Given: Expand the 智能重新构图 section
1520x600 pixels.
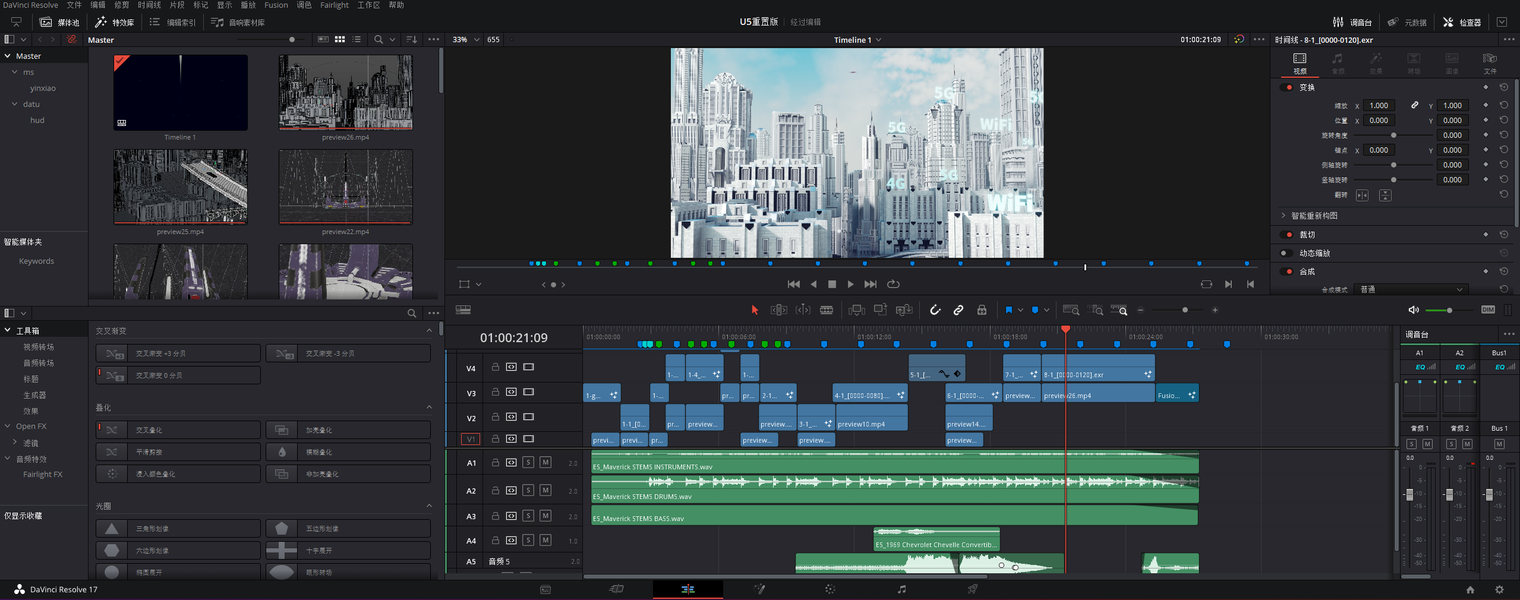Looking at the screenshot, I should click(x=1284, y=215).
